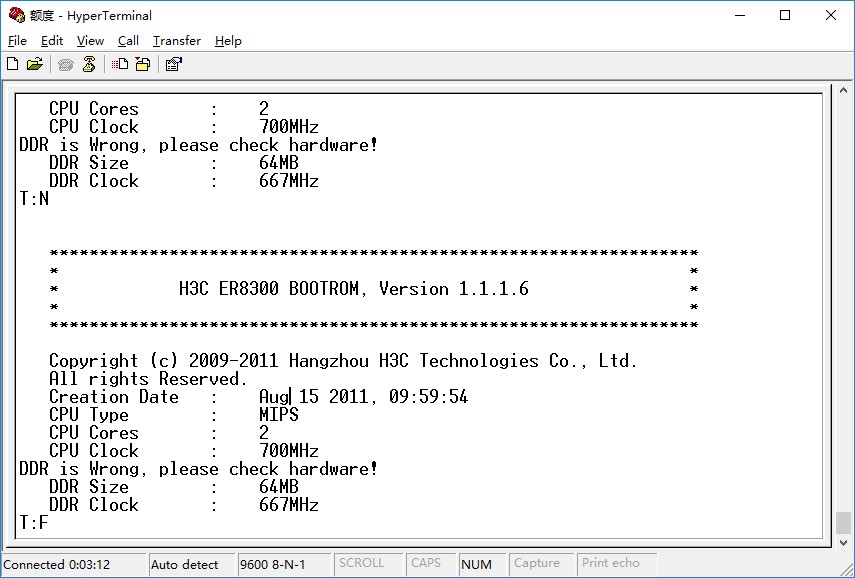Open the File menu
Image resolution: width=855 pixels, height=578 pixels.
pos(17,41)
